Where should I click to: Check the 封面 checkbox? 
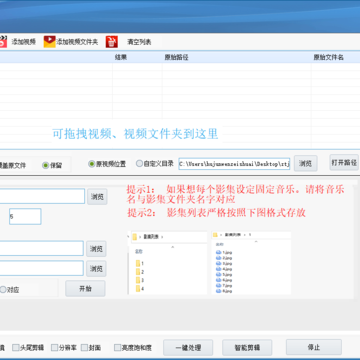coord(84,348)
